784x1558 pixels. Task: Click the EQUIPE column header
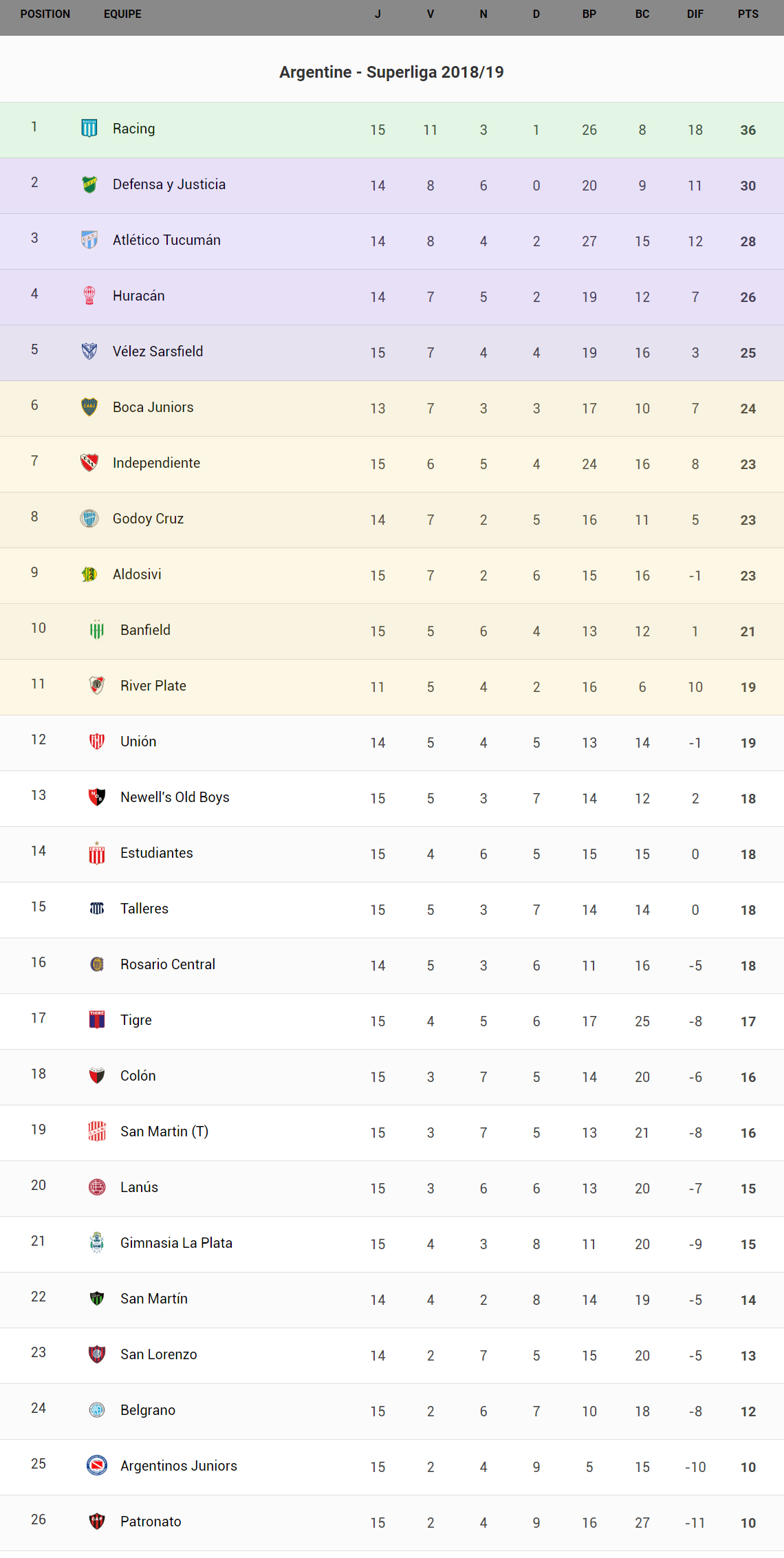click(122, 14)
